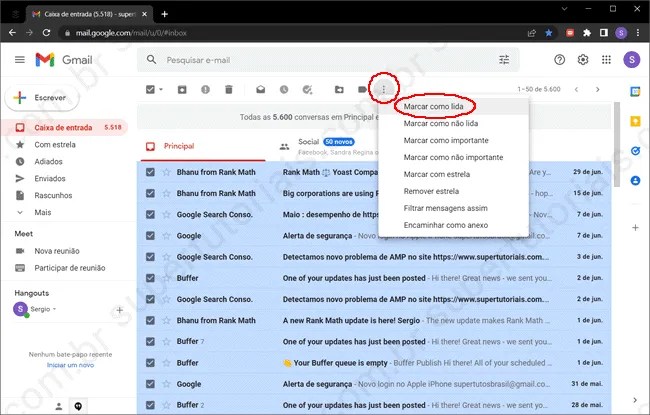This screenshot has width=650, height=415.
Task: Select Remover estrela menu option
Action: point(454,192)
